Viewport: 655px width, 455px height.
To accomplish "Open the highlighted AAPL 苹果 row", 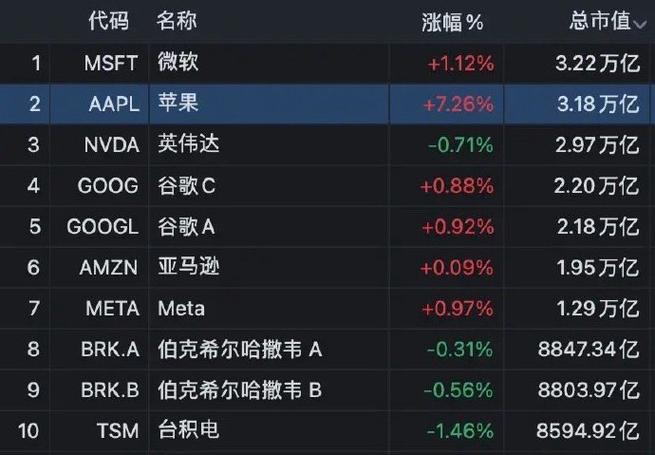I will 328,104.
